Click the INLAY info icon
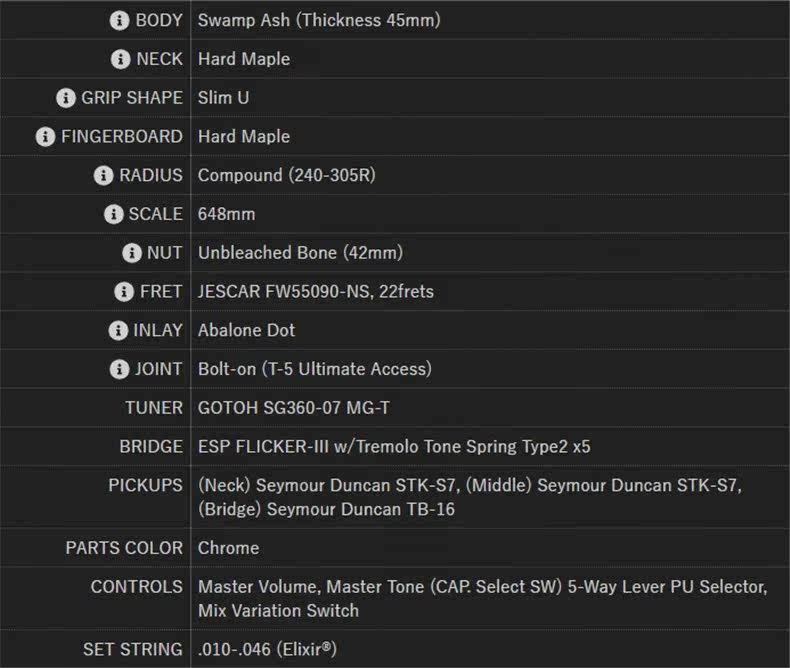 pos(117,331)
